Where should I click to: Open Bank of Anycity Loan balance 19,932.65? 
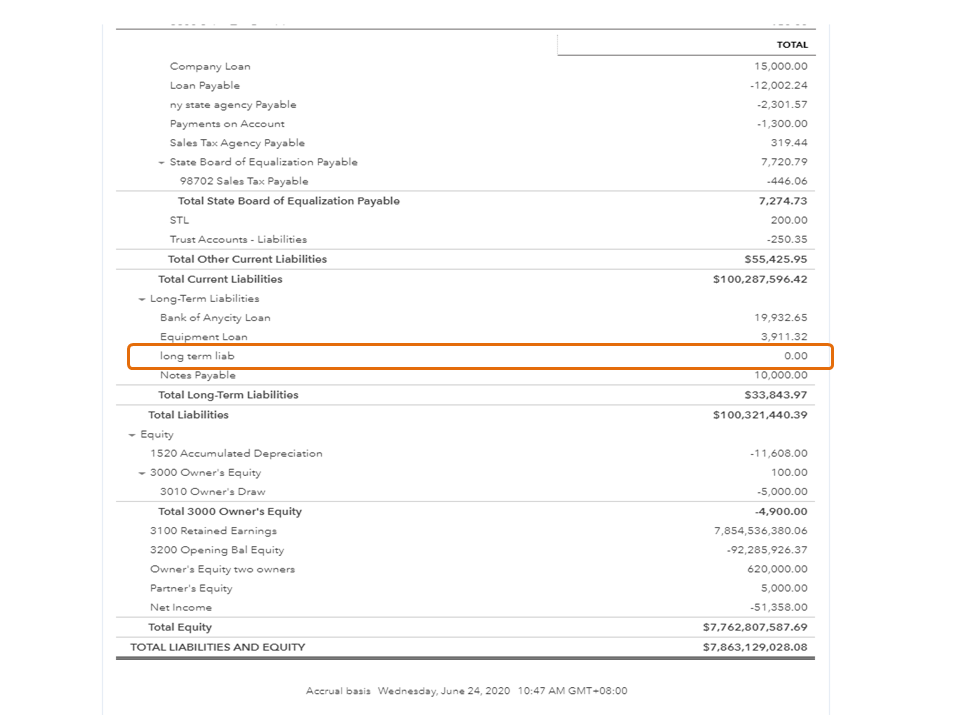(781, 318)
